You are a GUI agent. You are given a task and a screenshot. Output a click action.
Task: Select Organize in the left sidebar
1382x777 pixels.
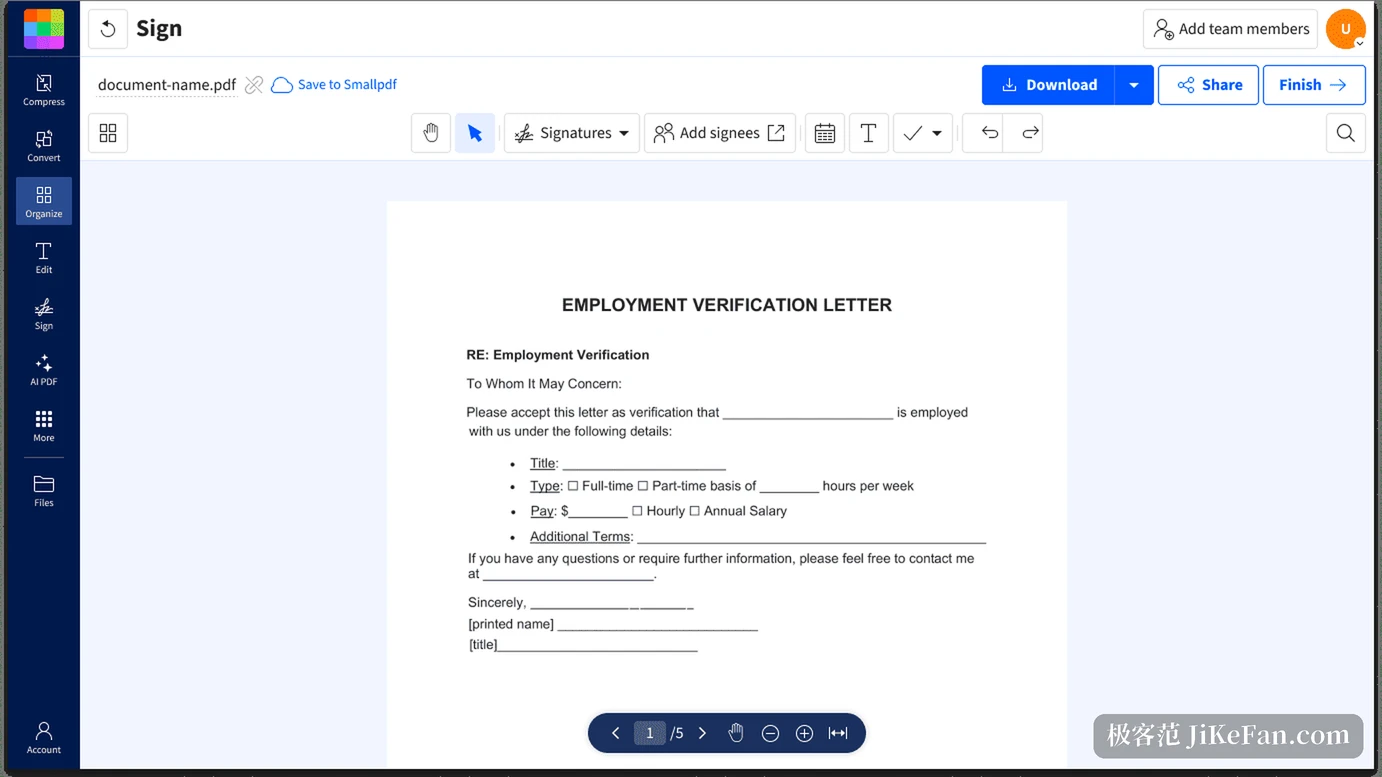(x=44, y=201)
